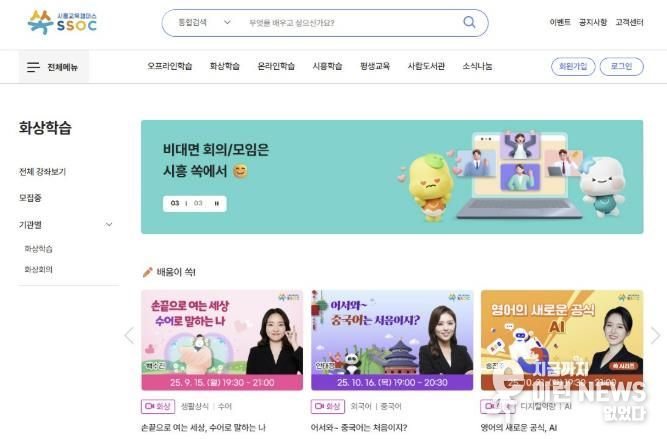
Task: Open the 온라인학습 menu item
Action: (x=276, y=66)
